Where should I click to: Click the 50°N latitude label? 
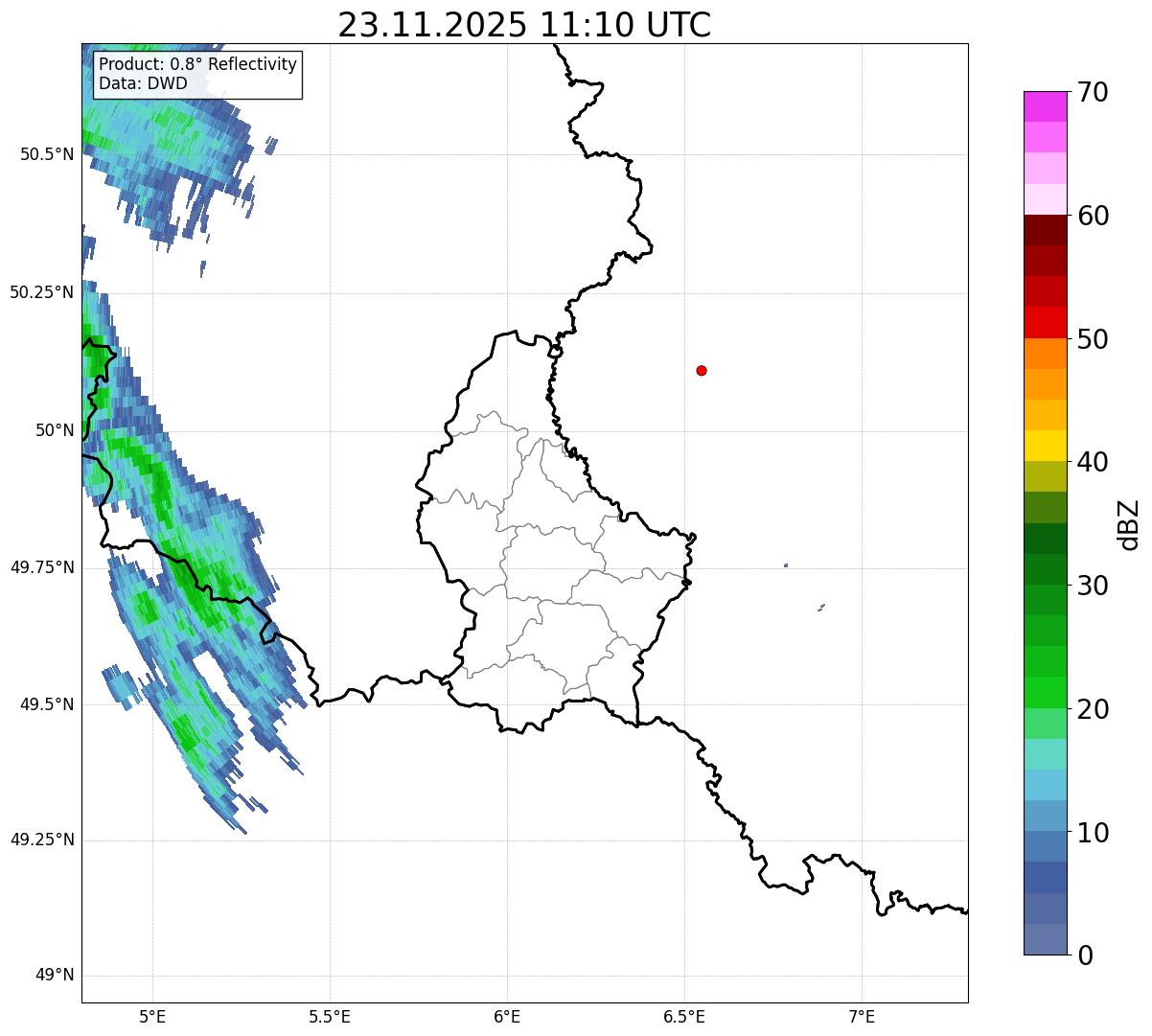pyautogui.click(x=55, y=430)
